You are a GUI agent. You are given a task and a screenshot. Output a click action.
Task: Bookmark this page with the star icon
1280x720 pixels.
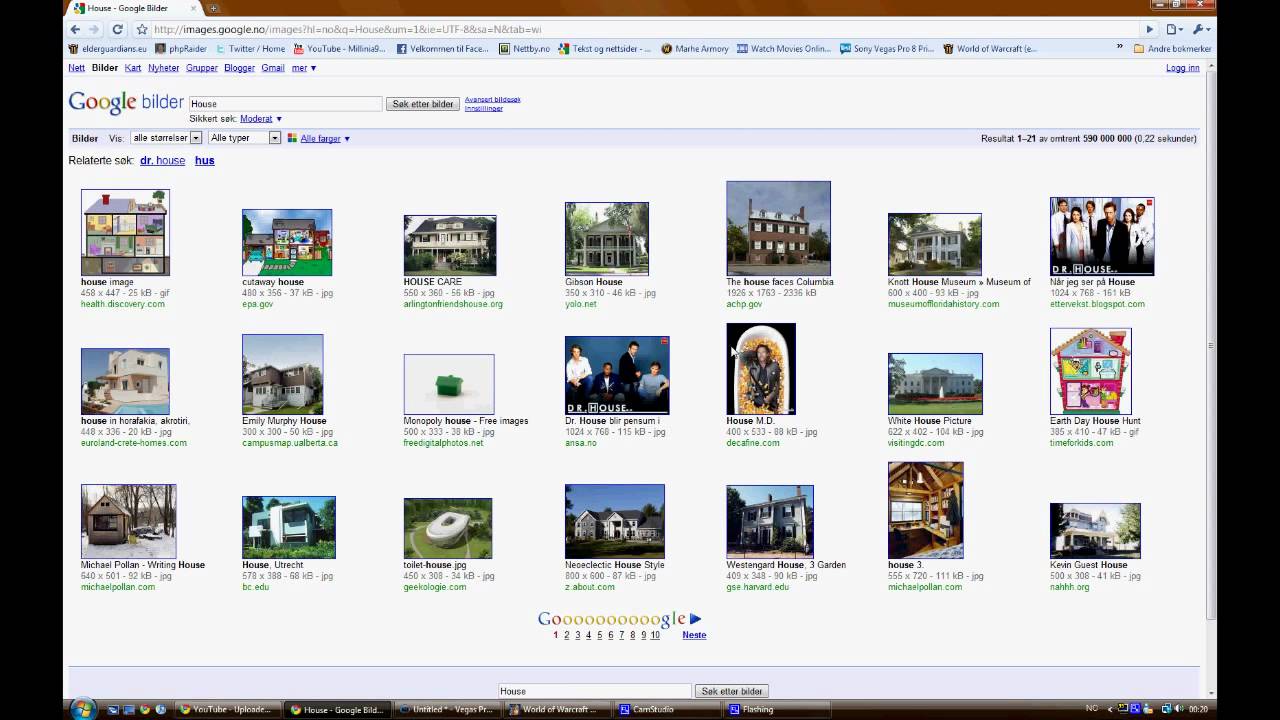142,29
